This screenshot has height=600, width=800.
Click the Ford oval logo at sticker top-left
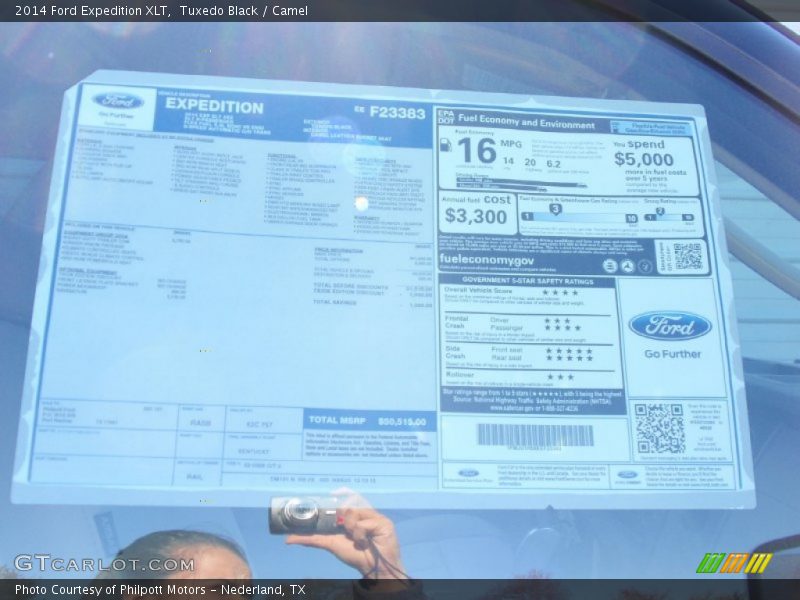[x=119, y=101]
